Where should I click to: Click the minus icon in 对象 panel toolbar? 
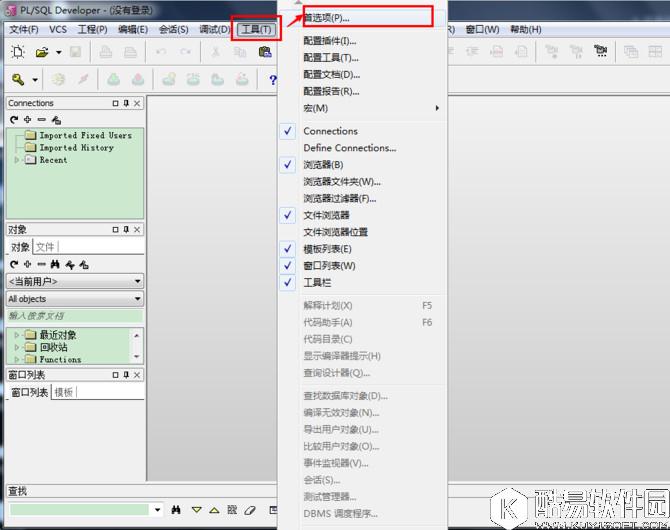point(41,264)
